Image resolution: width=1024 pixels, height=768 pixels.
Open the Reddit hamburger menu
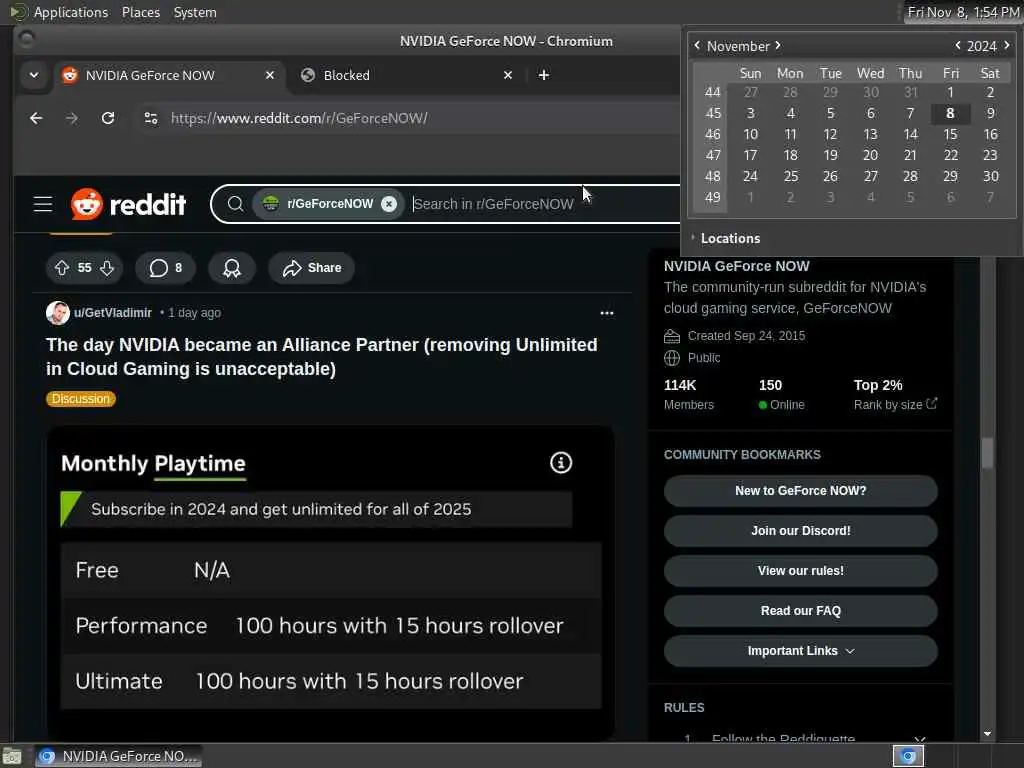point(43,204)
